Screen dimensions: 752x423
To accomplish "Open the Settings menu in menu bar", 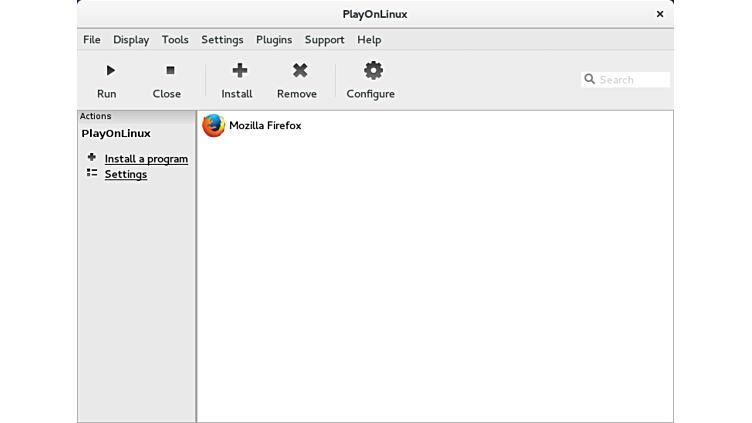I will [x=222, y=40].
